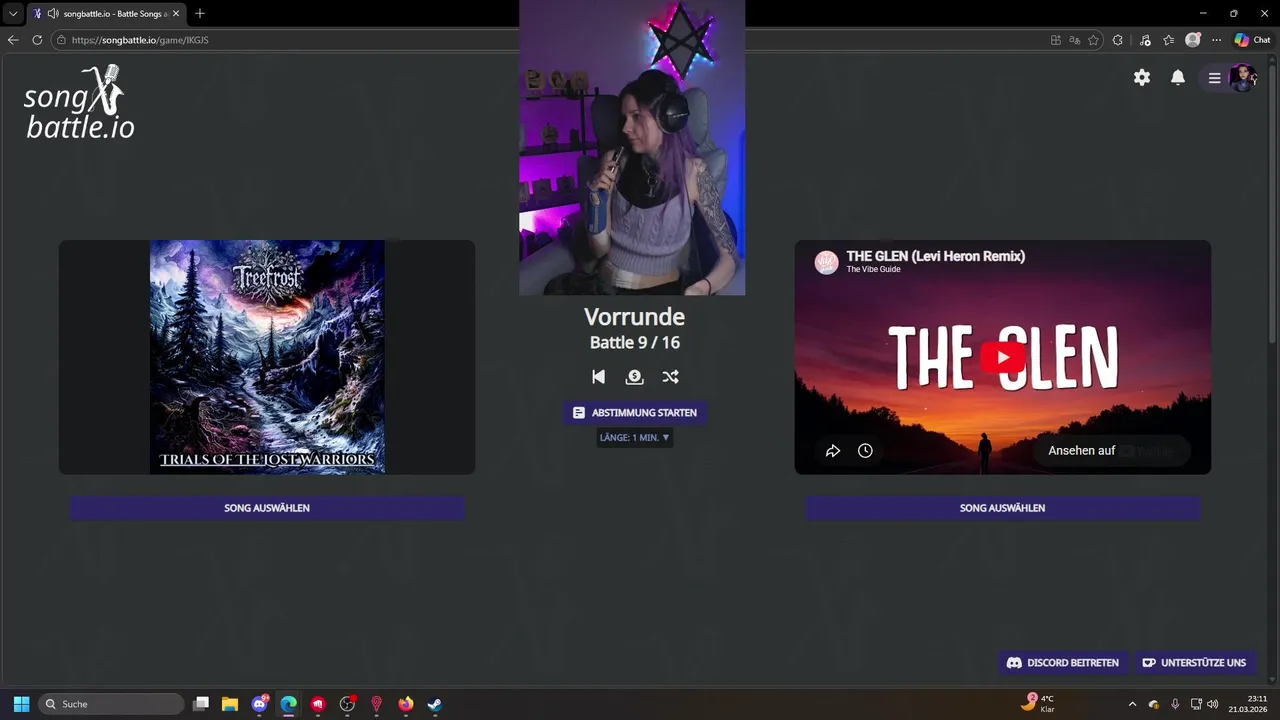
Task: Open media control music icon
Action: coord(1145,40)
